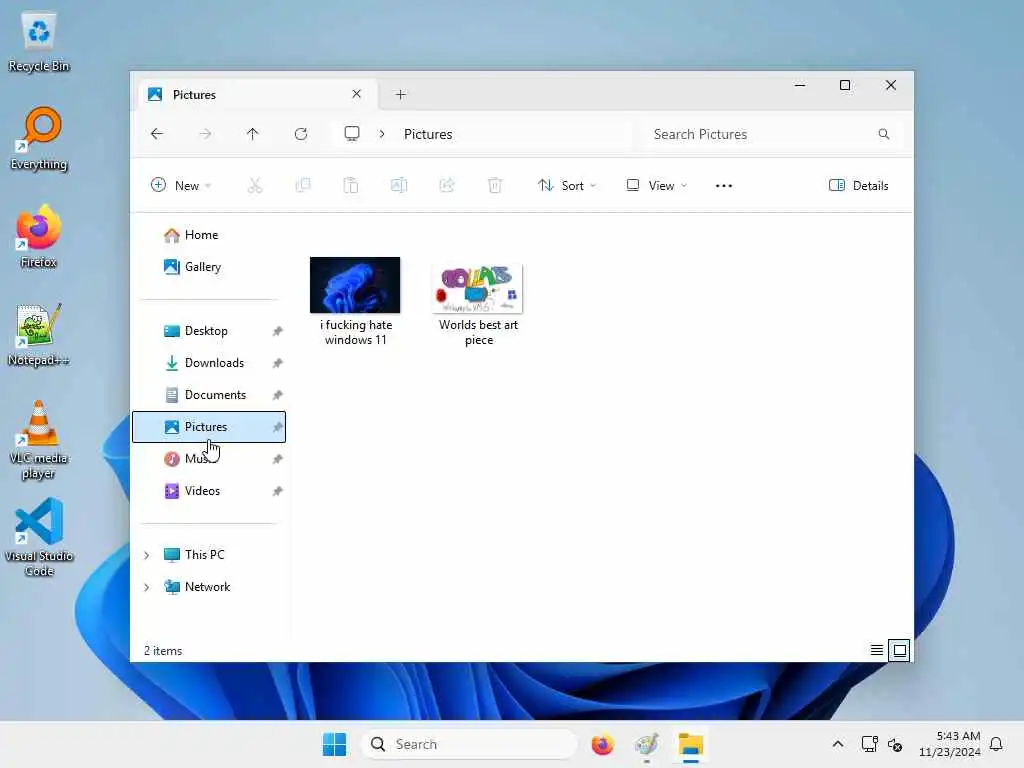This screenshot has height=768, width=1024.
Task: Expand the Network tree node
Action: pyautogui.click(x=147, y=587)
